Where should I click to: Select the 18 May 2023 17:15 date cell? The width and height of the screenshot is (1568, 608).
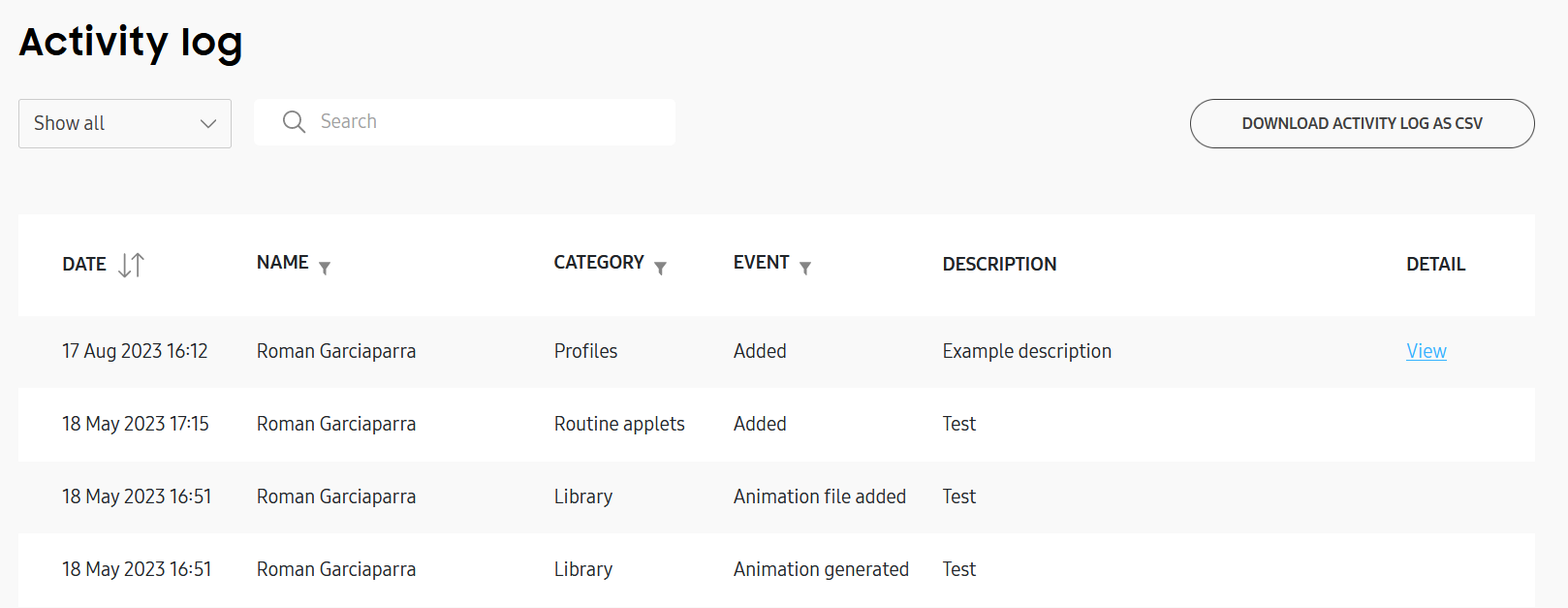click(x=136, y=424)
